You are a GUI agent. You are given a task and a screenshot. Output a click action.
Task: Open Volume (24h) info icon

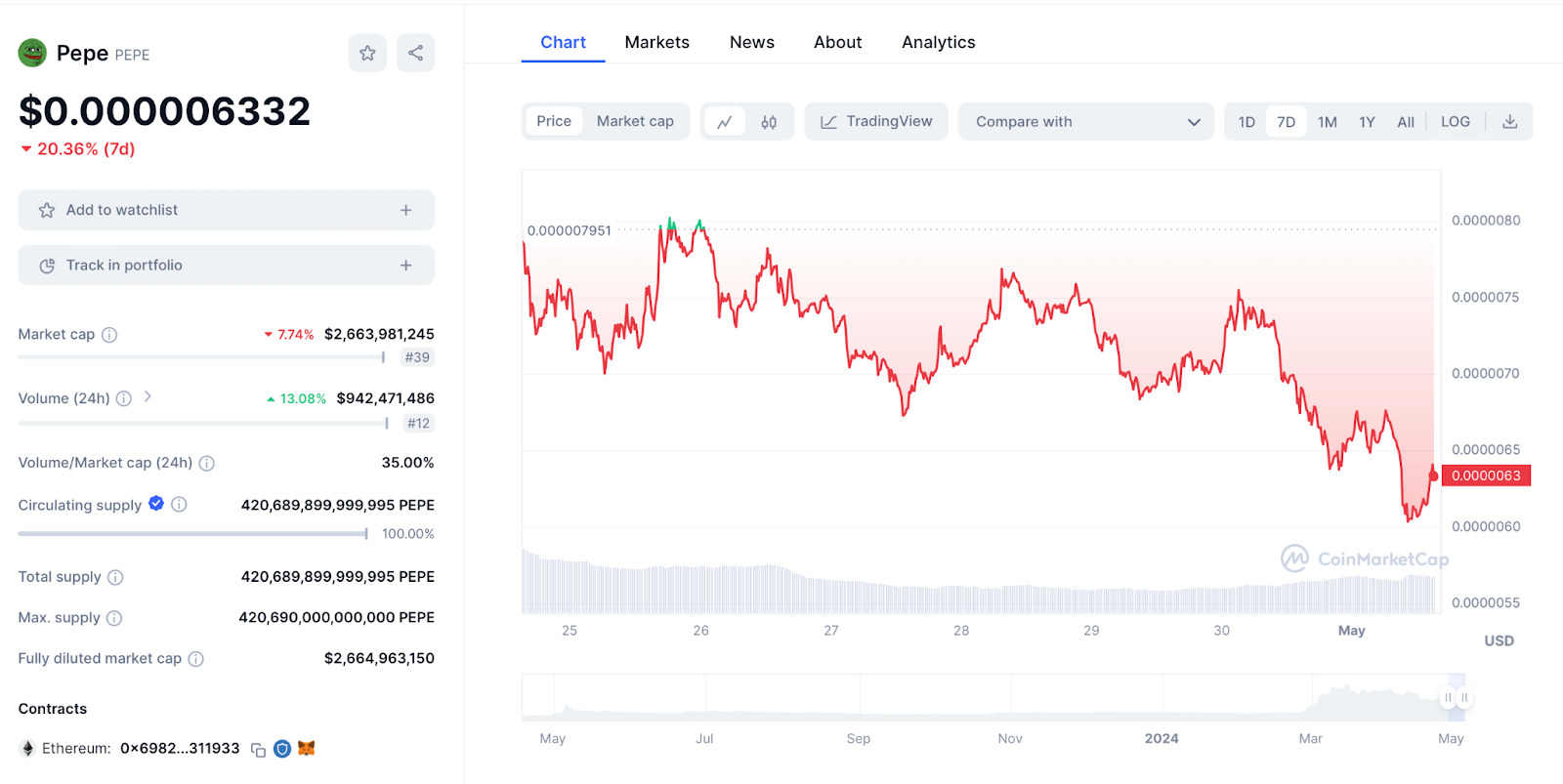tap(124, 398)
